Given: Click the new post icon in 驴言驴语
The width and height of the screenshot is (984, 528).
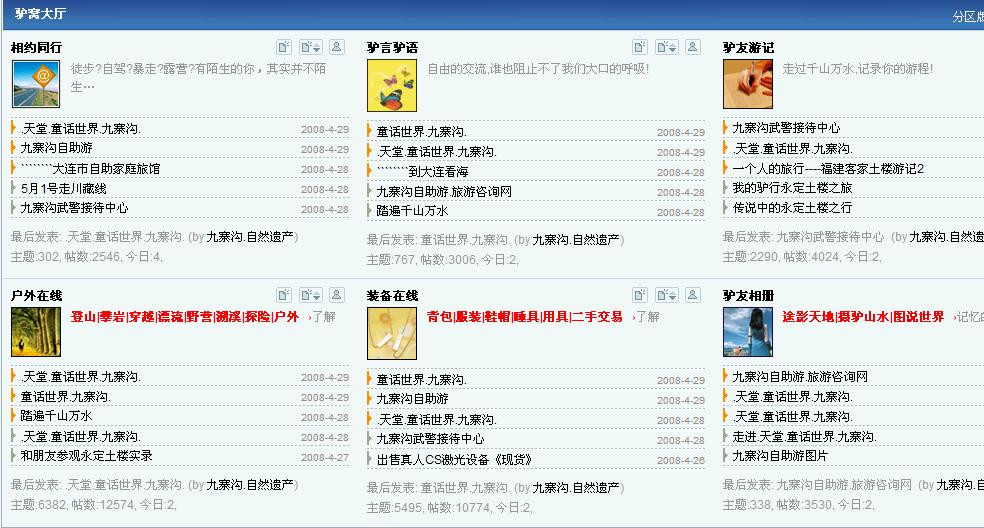Looking at the screenshot, I should click(640, 47).
